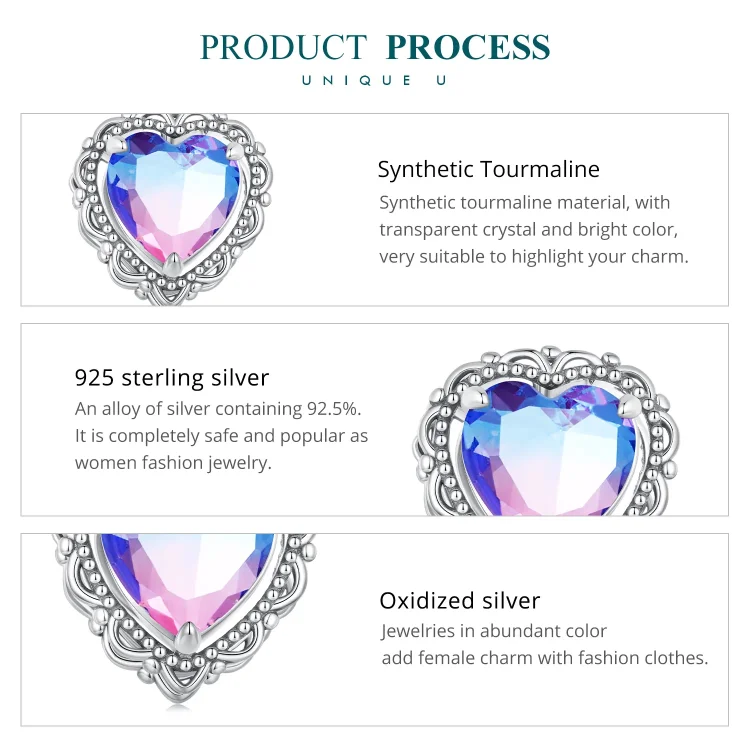The image size is (750, 750).
Task: Select the 925 sterling silver heading
Action: [x=172, y=377]
